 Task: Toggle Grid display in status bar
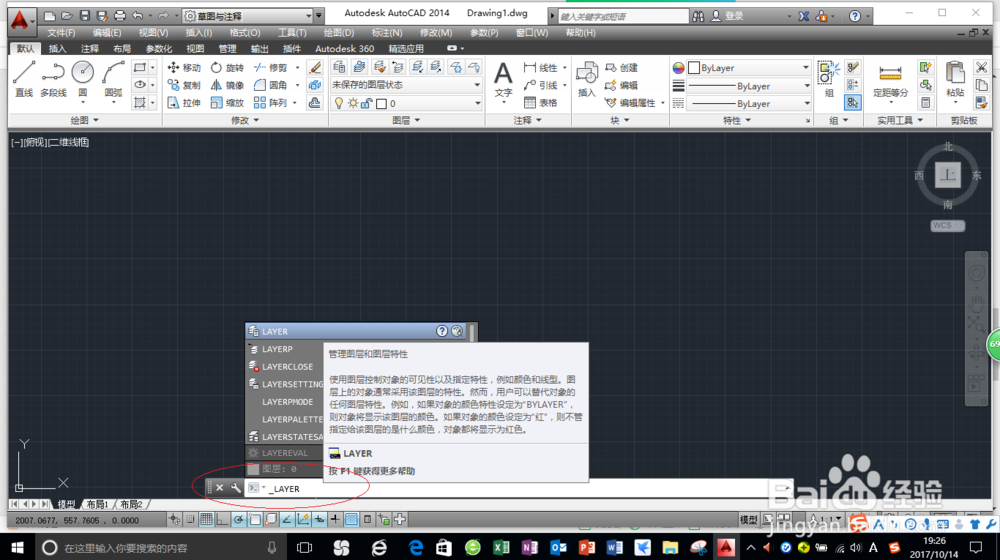click(206, 520)
